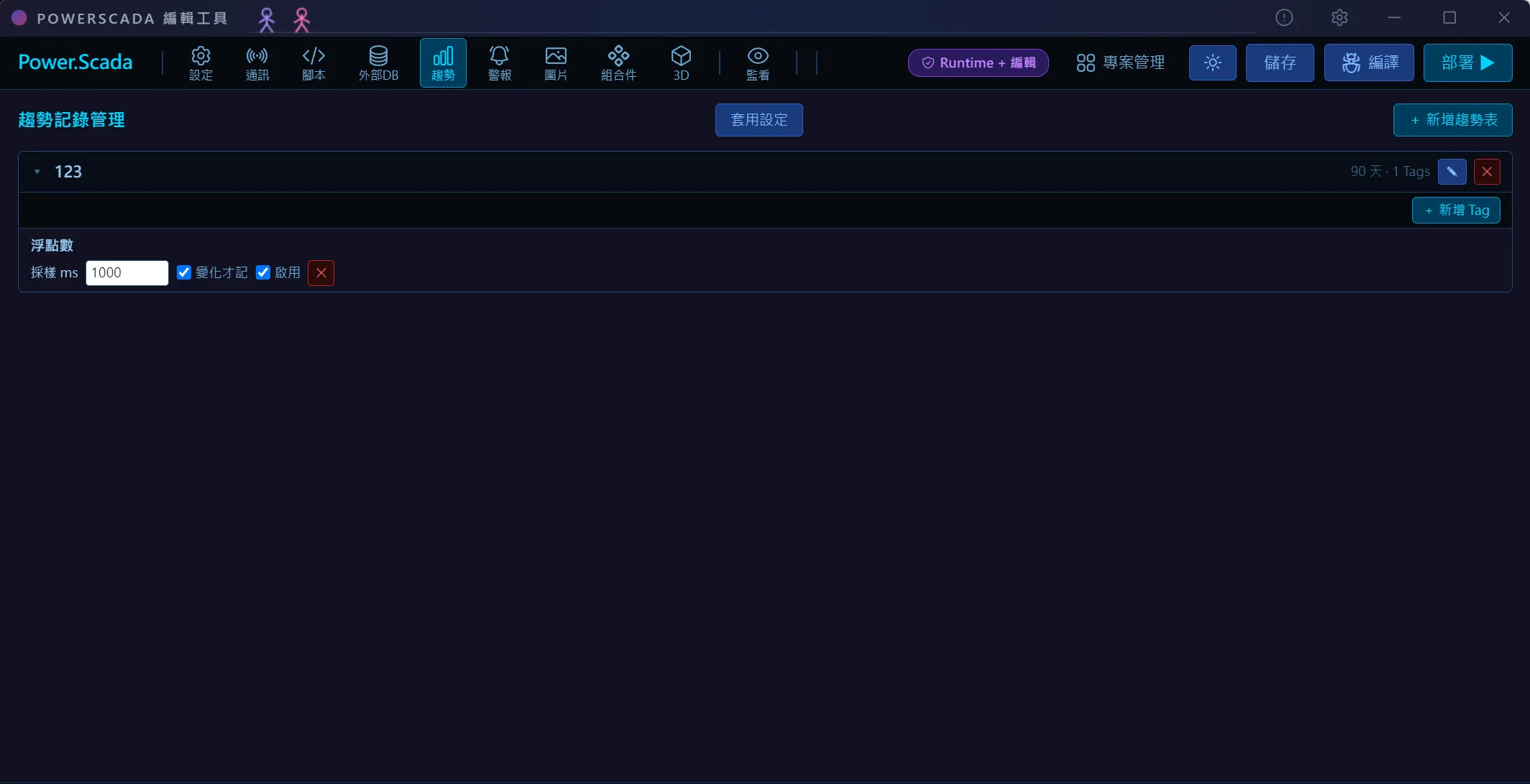The image size is (1530, 784).
Task: Open the 通訊 communication tool
Action: (257, 63)
